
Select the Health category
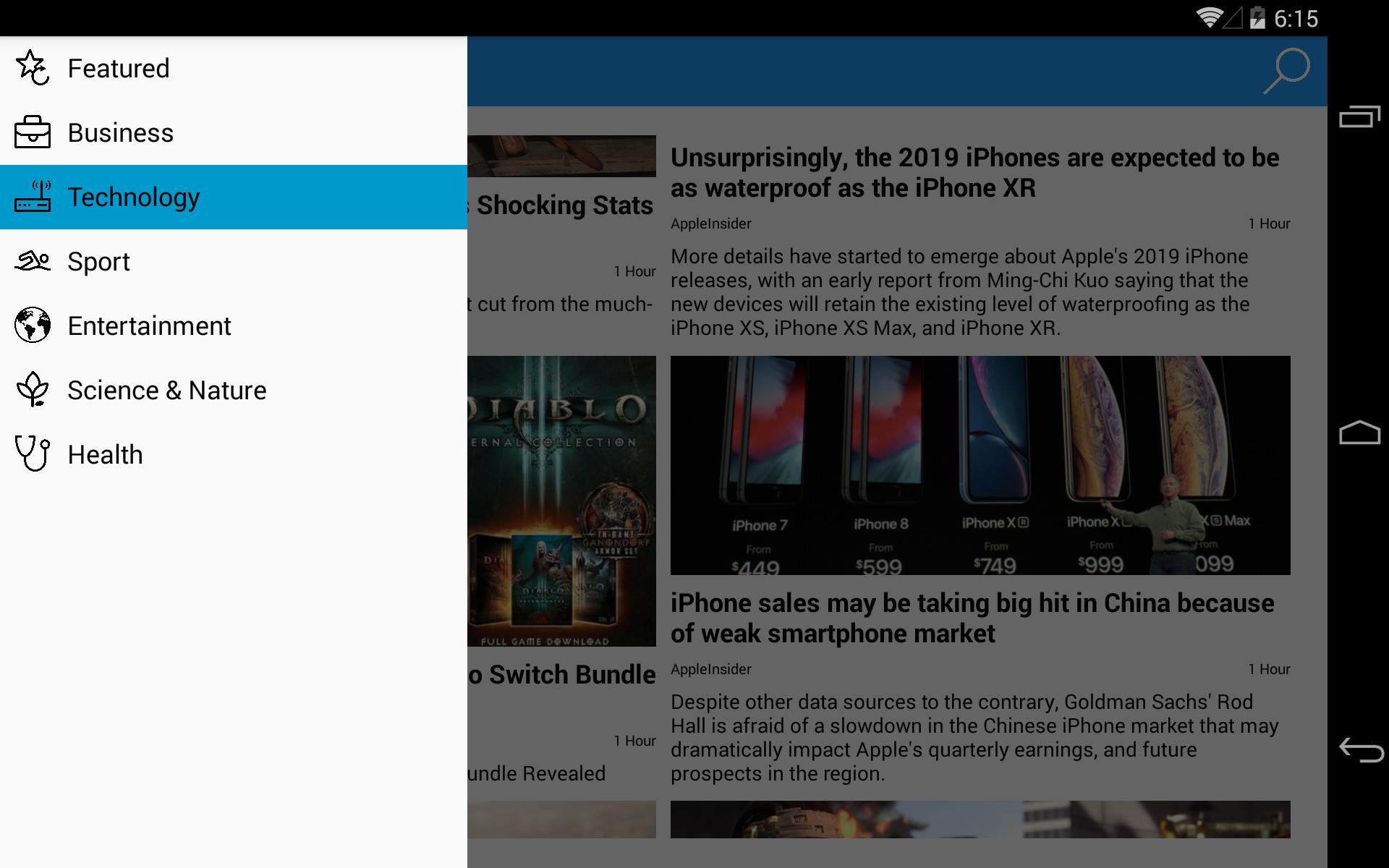tap(234, 454)
